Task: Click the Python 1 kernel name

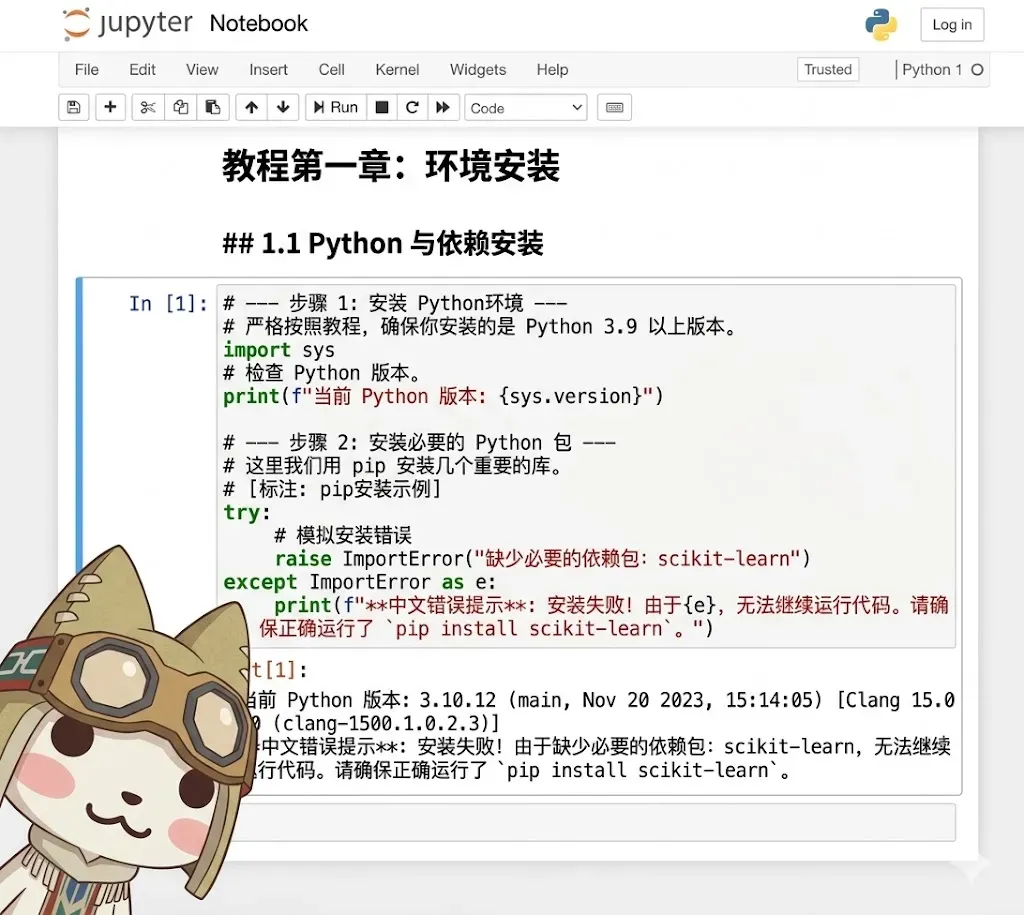Action: tap(932, 70)
